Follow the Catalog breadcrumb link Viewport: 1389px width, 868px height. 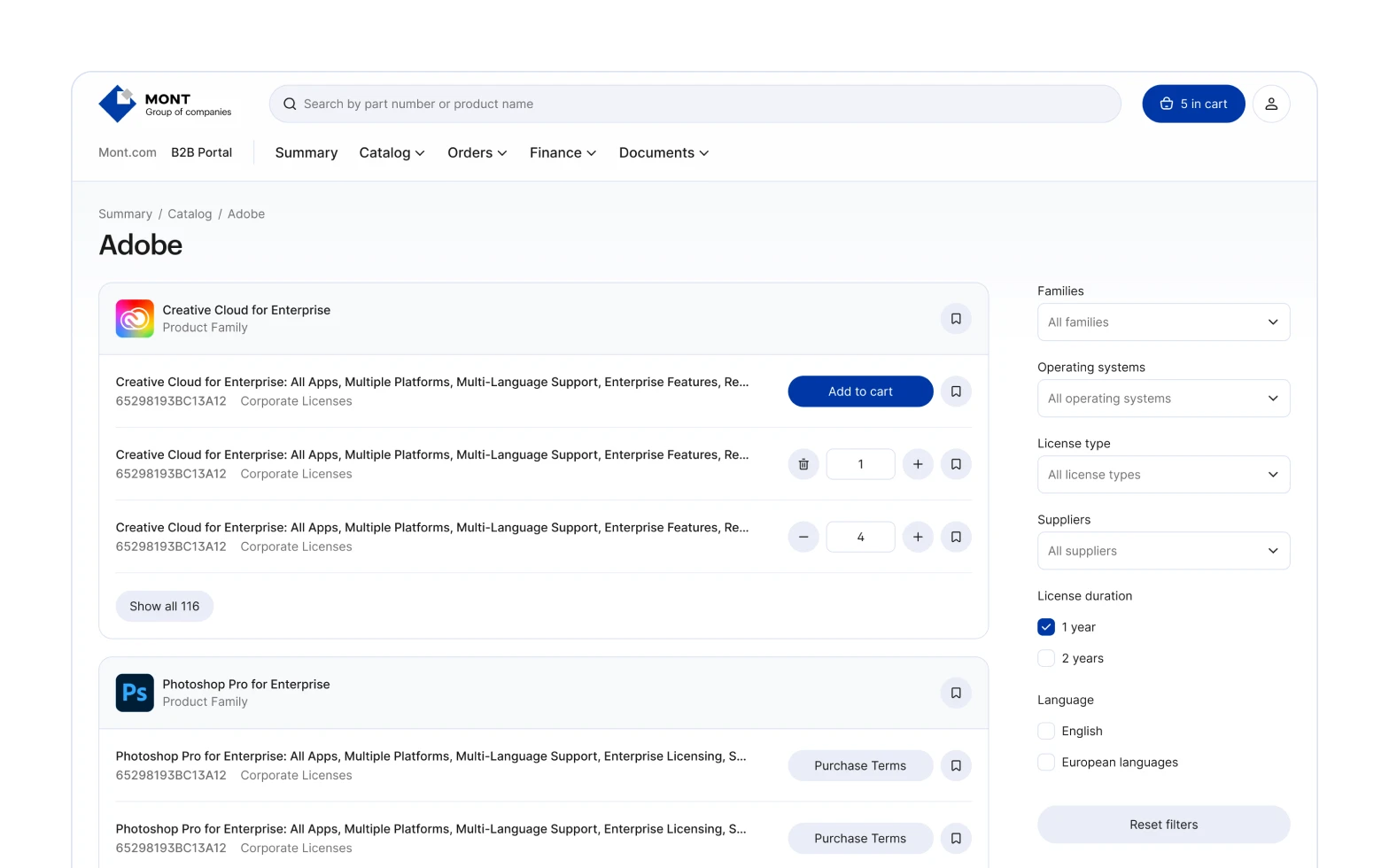tap(190, 213)
